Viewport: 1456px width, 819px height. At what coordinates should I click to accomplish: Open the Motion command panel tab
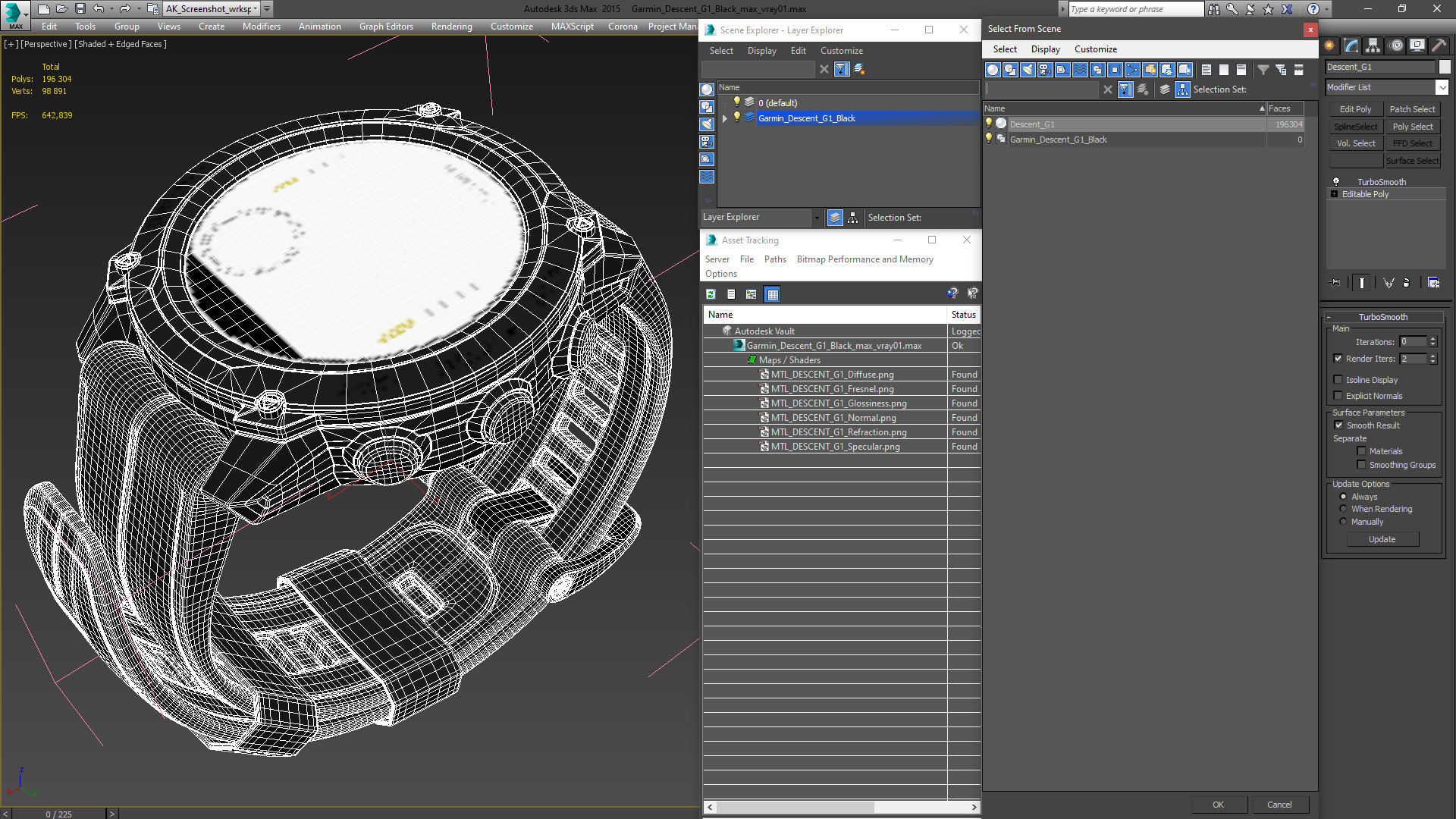[1396, 45]
